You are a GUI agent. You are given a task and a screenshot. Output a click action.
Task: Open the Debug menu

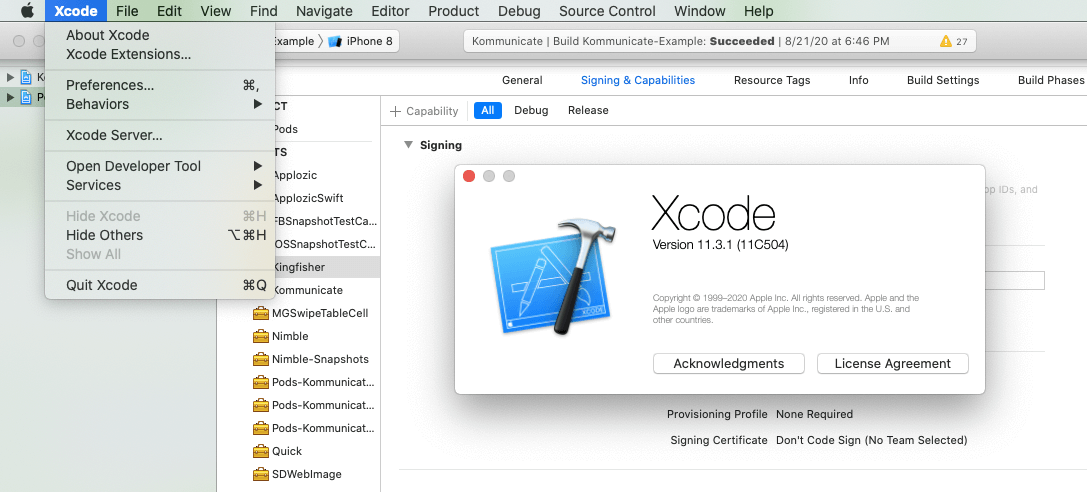click(x=519, y=11)
